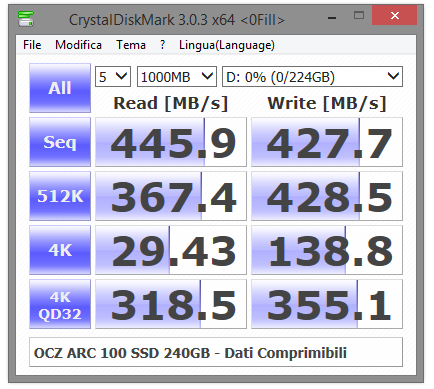
Task: Select the 512K read result 367.4
Action: click(171, 196)
